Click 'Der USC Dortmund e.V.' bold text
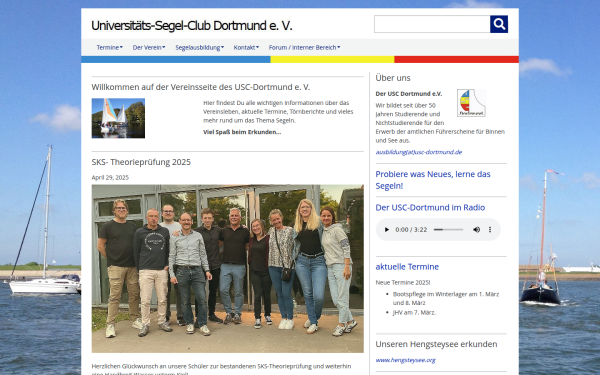 point(409,94)
